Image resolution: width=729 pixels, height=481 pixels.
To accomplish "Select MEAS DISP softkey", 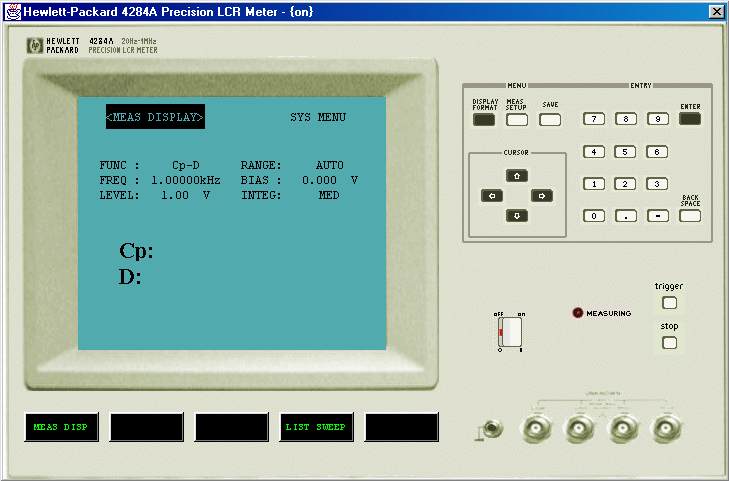I will pyautogui.click(x=61, y=427).
